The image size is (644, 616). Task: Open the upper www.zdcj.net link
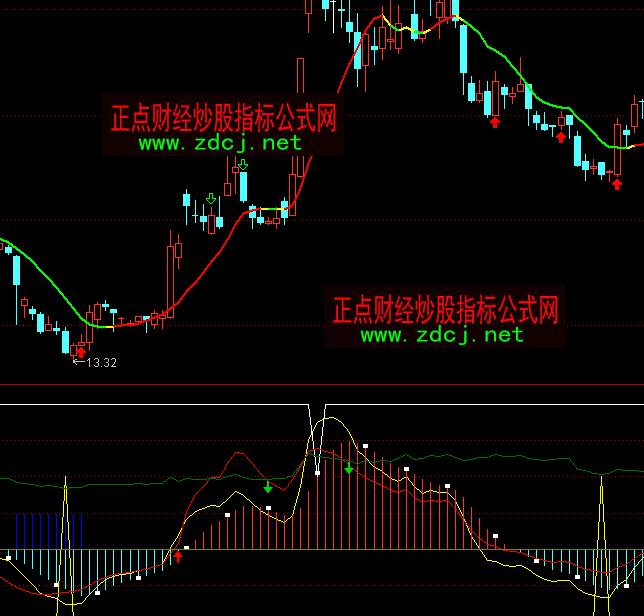(220, 143)
